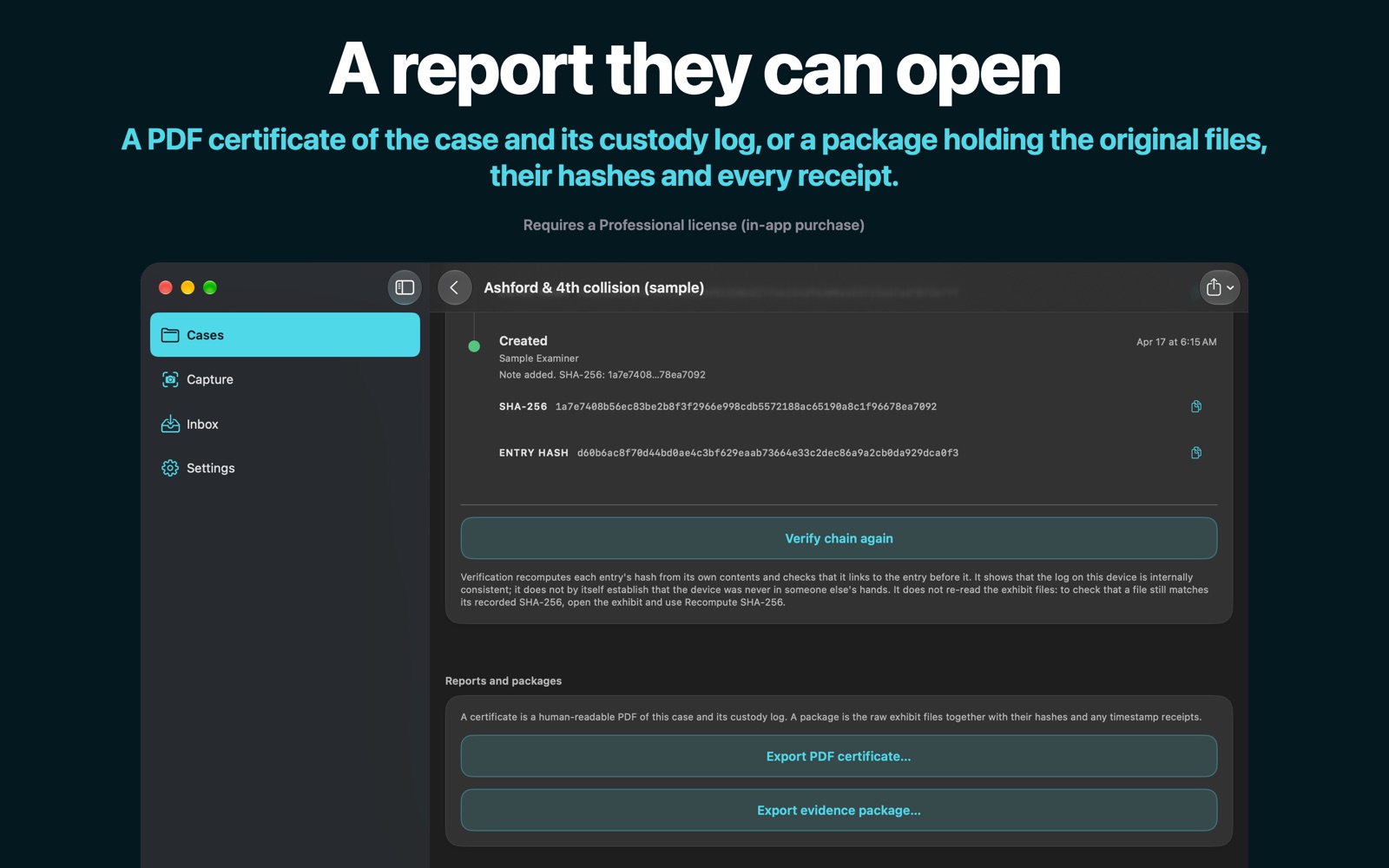Select the 'Created' log entry title
This screenshot has height=868, width=1389.
click(x=523, y=341)
